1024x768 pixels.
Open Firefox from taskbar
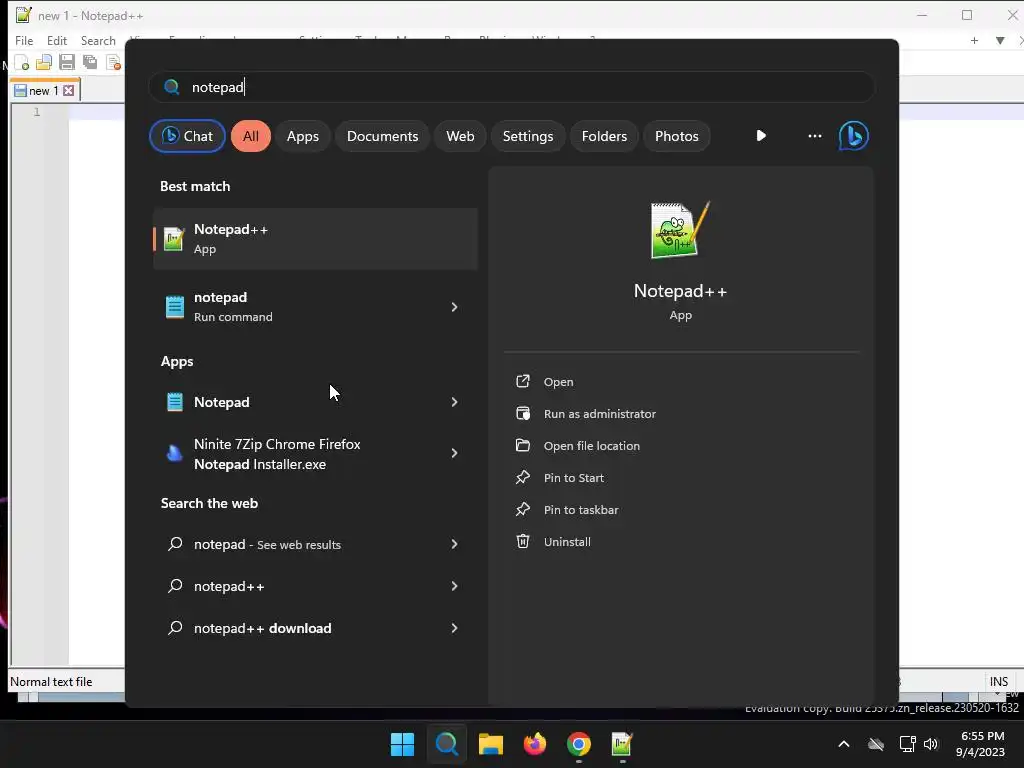pyautogui.click(x=535, y=744)
